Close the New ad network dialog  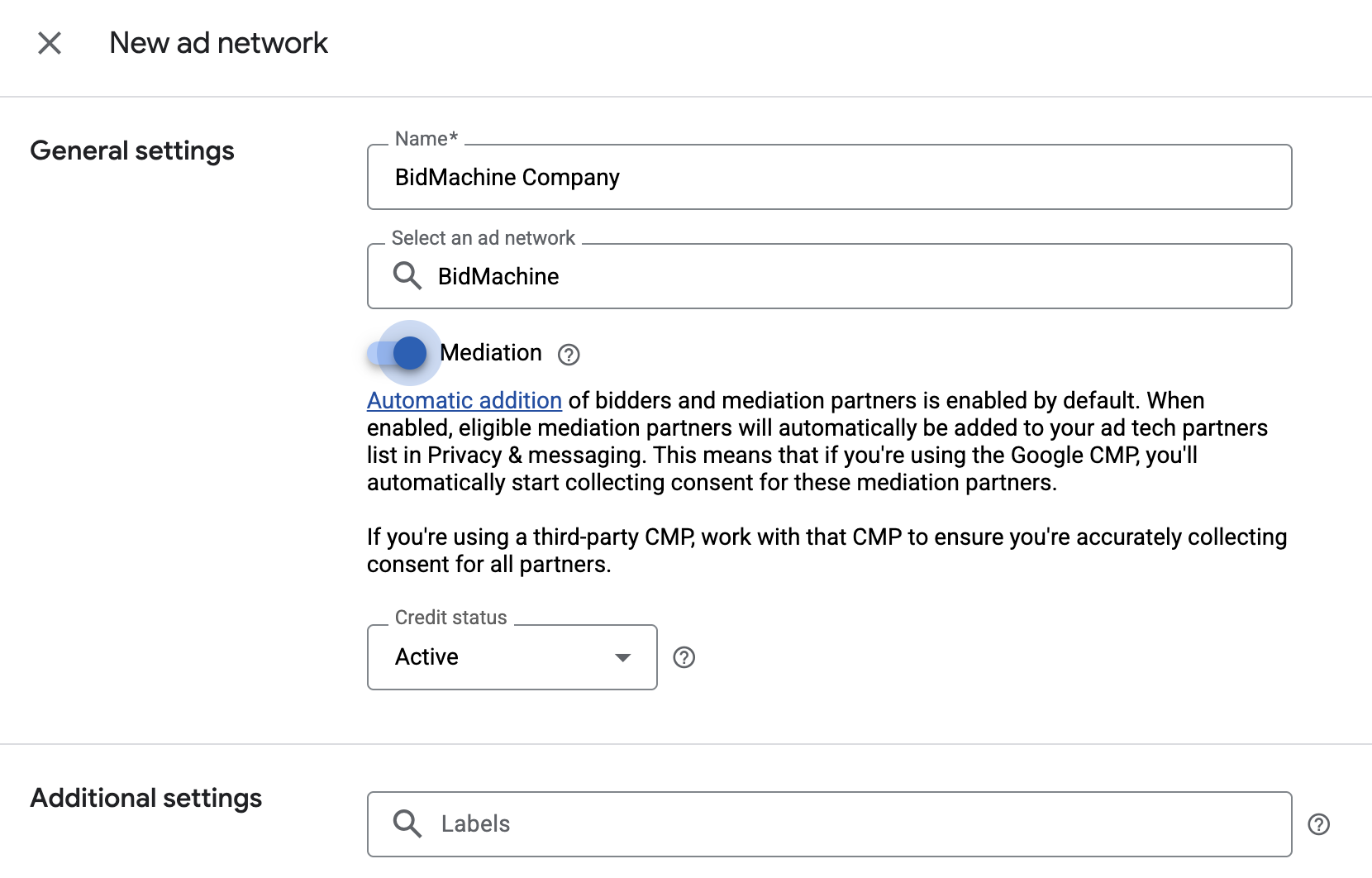(x=50, y=43)
